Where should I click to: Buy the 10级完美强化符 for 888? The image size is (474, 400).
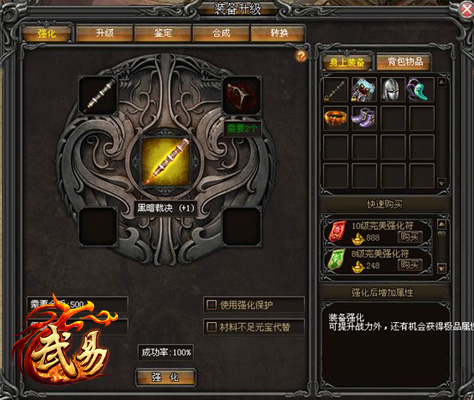point(410,237)
